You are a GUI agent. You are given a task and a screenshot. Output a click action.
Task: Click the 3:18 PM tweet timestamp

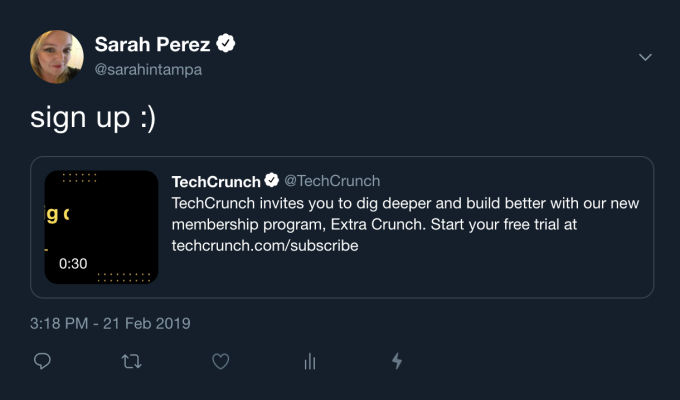[x=110, y=323]
